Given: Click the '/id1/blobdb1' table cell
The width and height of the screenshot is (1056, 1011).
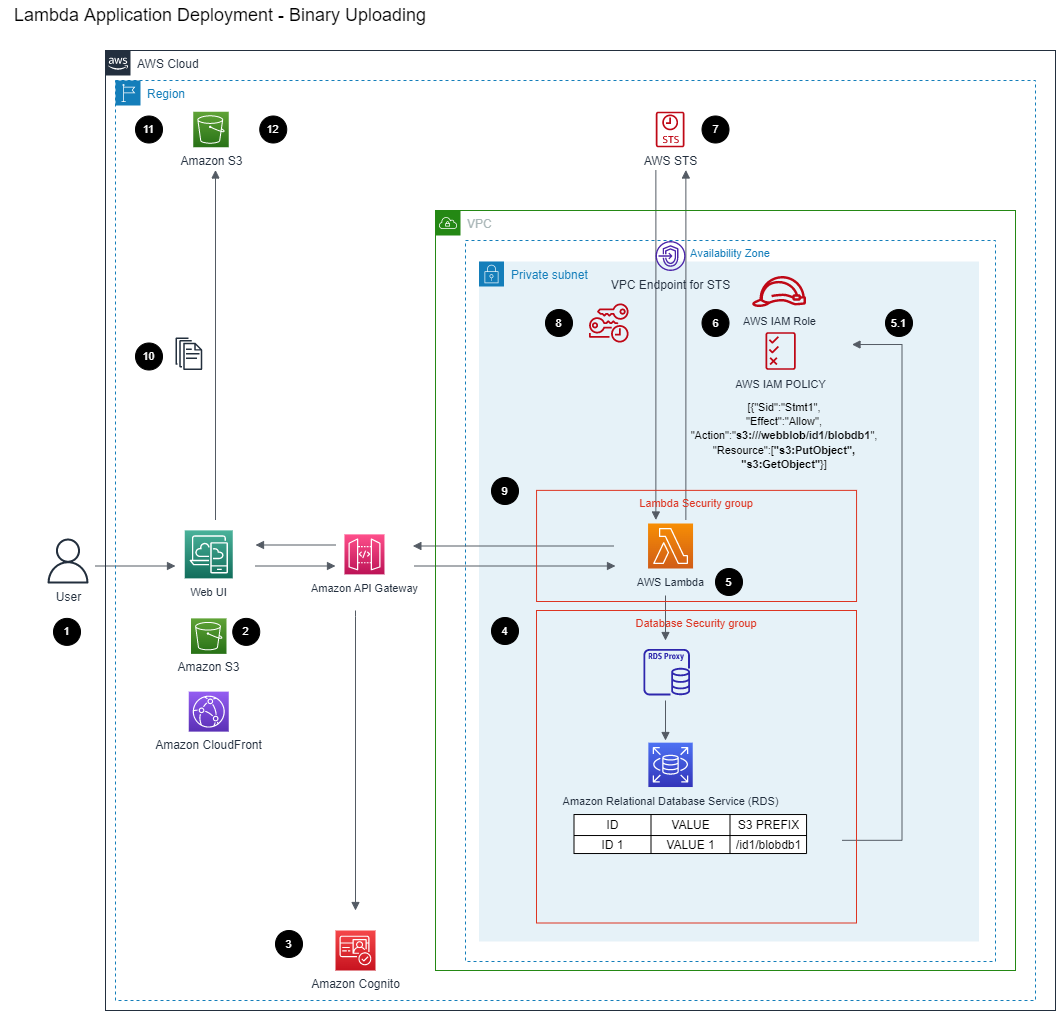Looking at the screenshot, I should point(768,845).
